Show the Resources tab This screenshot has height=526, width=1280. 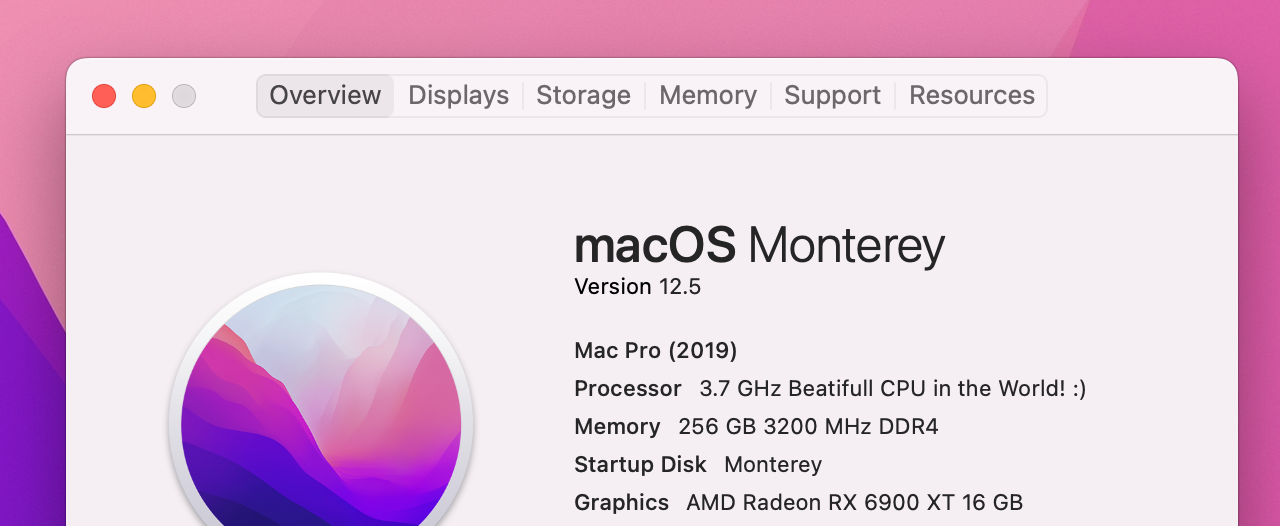click(x=971, y=96)
